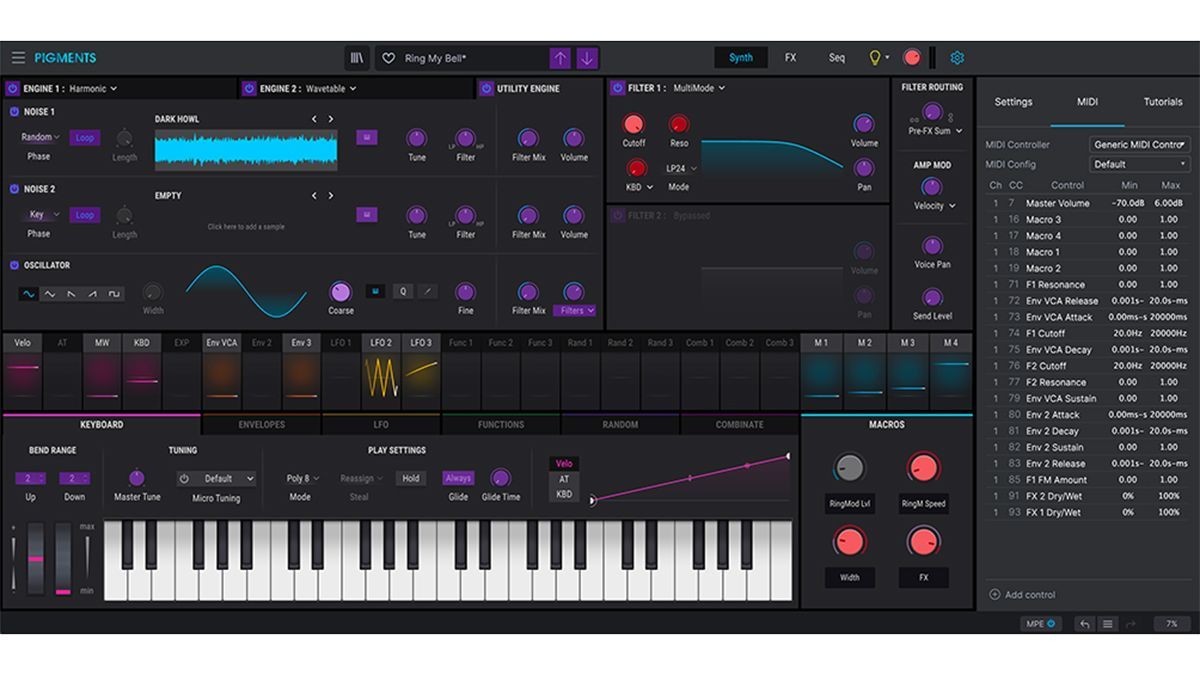Switch to the LFO modulation tab
The image size is (1200, 675).
click(x=381, y=425)
